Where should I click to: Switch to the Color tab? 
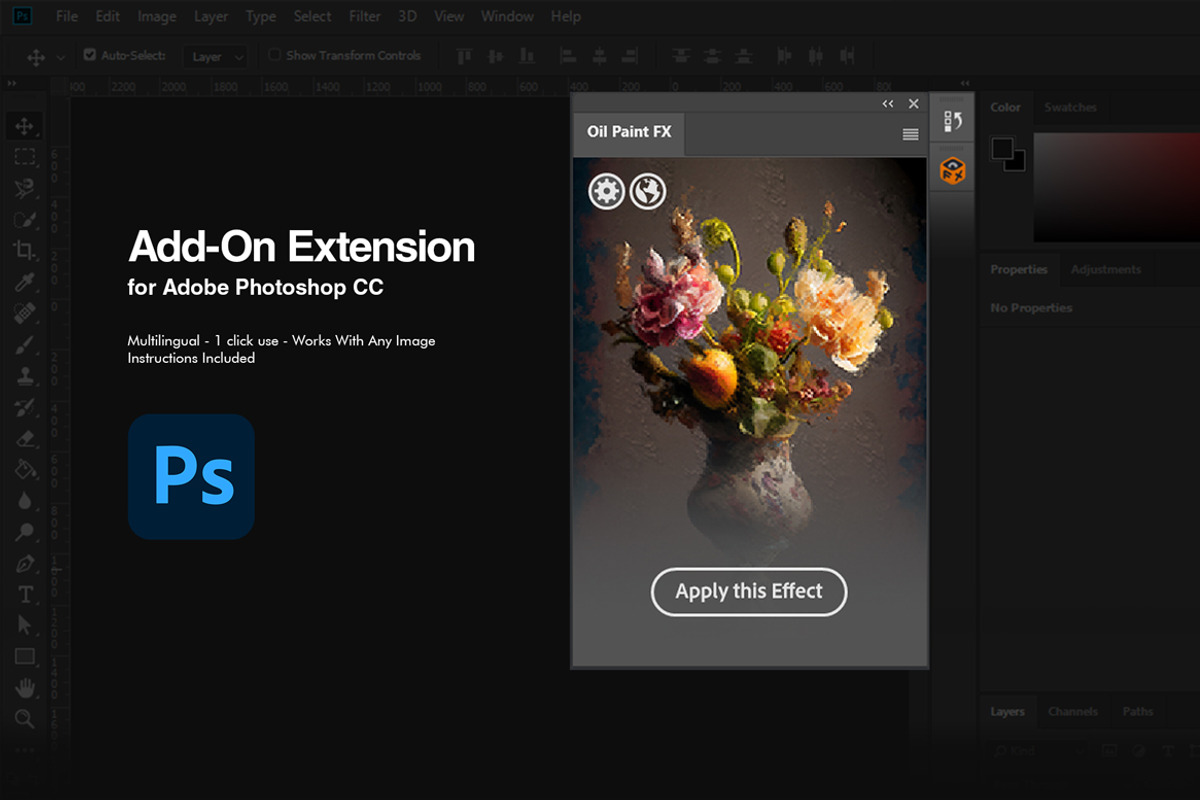point(1006,107)
